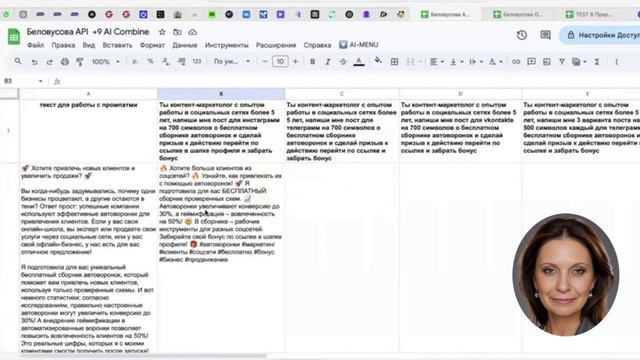Open the Правка menu
The width and height of the screenshot is (640, 360).
tap(63, 45)
